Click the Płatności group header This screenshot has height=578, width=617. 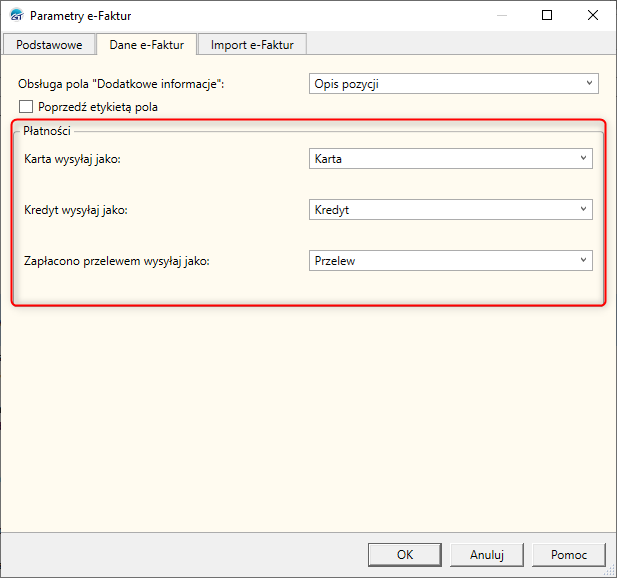(x=47, y=131)
